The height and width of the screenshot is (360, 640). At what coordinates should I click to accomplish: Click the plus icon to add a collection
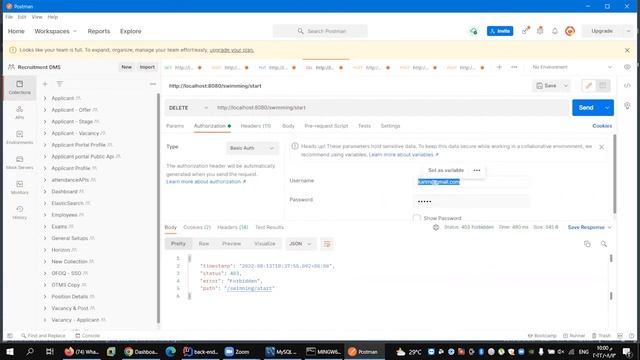(45, 84)
